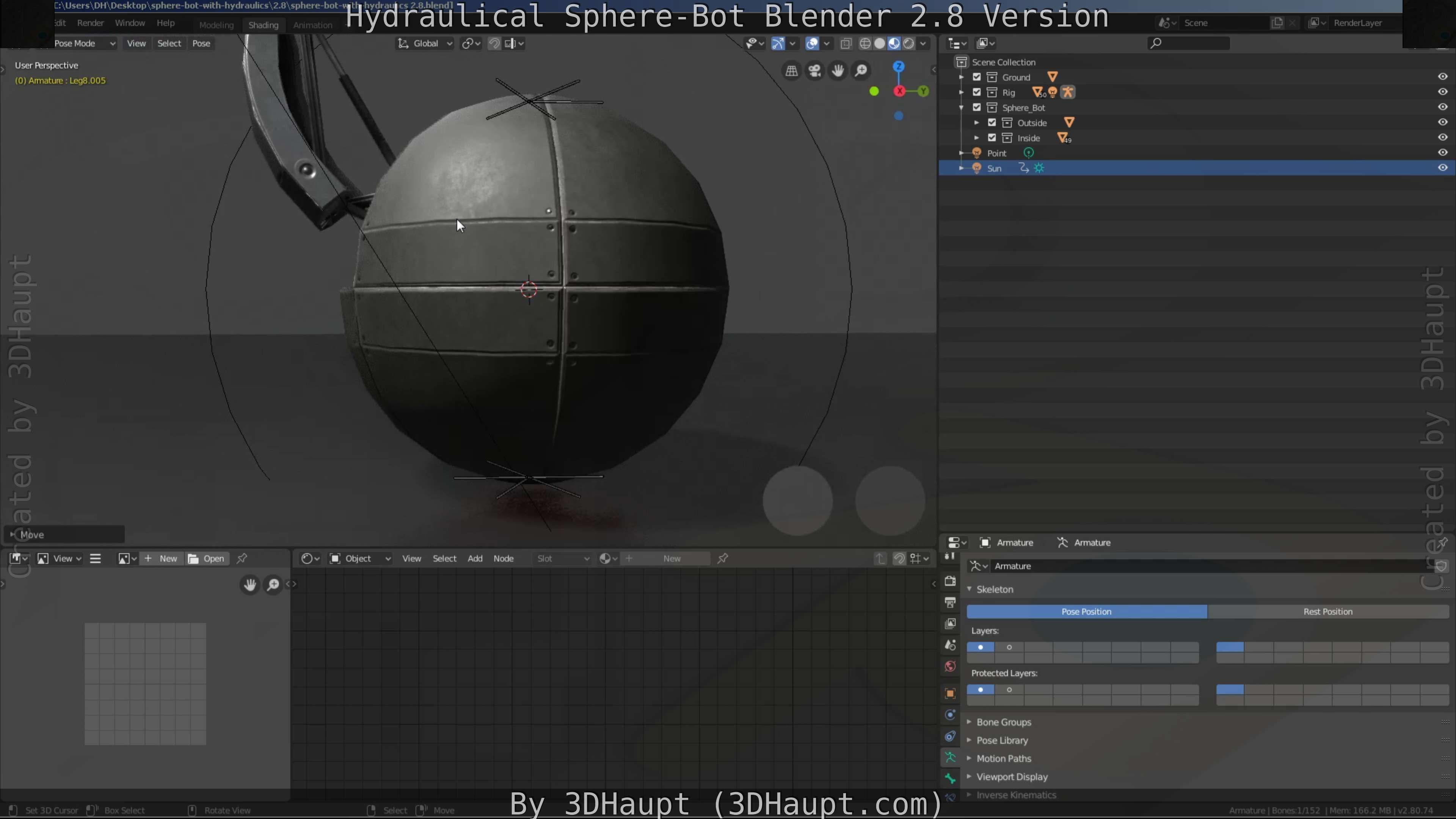Open the Global transform orientation dropdown
The height and width of the screenshot is (819, 1456).
click(425, 44)
